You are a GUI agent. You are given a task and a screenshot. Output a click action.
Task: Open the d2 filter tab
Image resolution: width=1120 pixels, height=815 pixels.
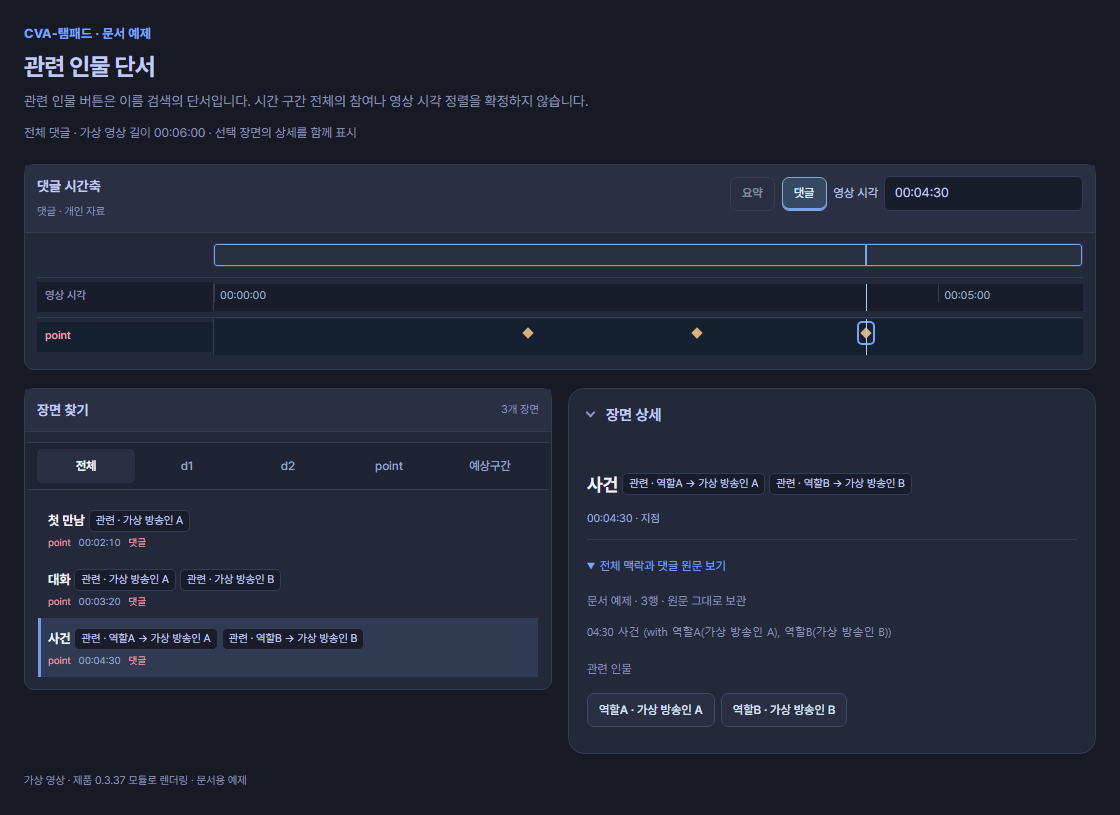(x=288, y=466)
